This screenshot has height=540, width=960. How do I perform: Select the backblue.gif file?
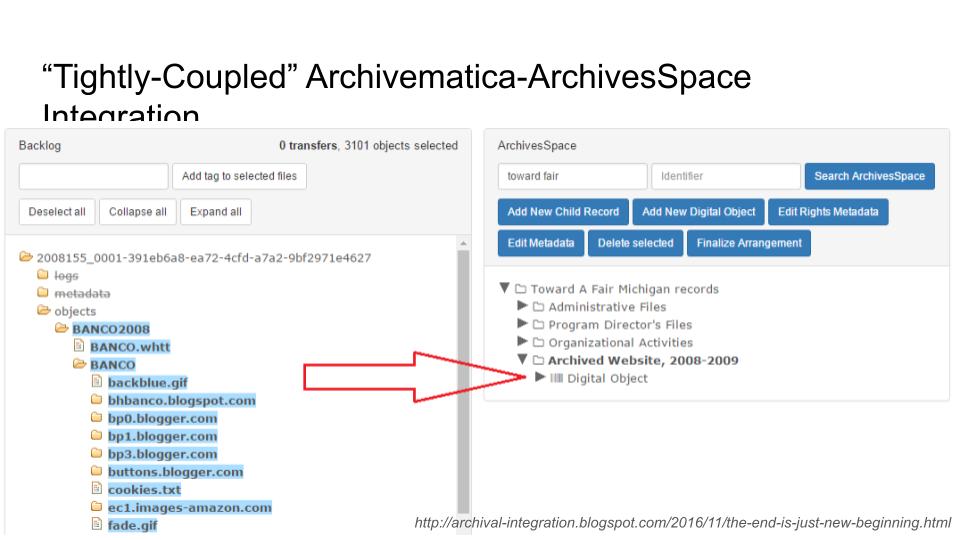point(148,383)
